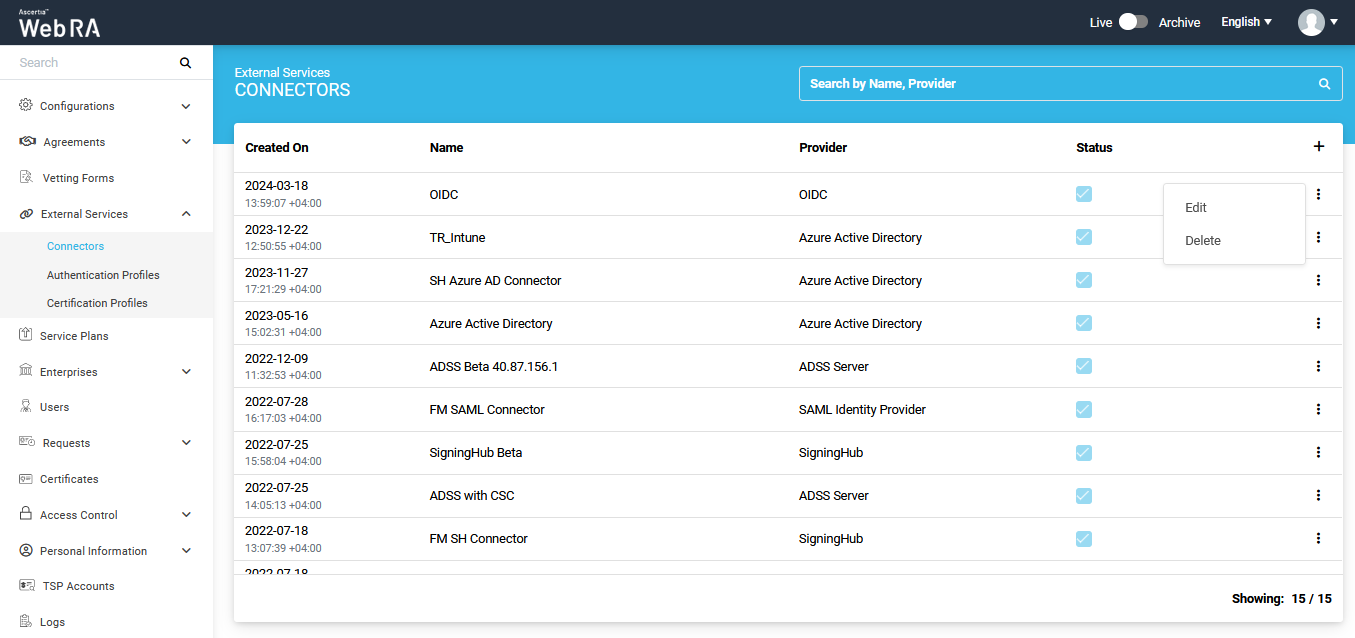Screen dimensions: 1355x638
Task: Open Service Plans page
Action: [74, 336]
